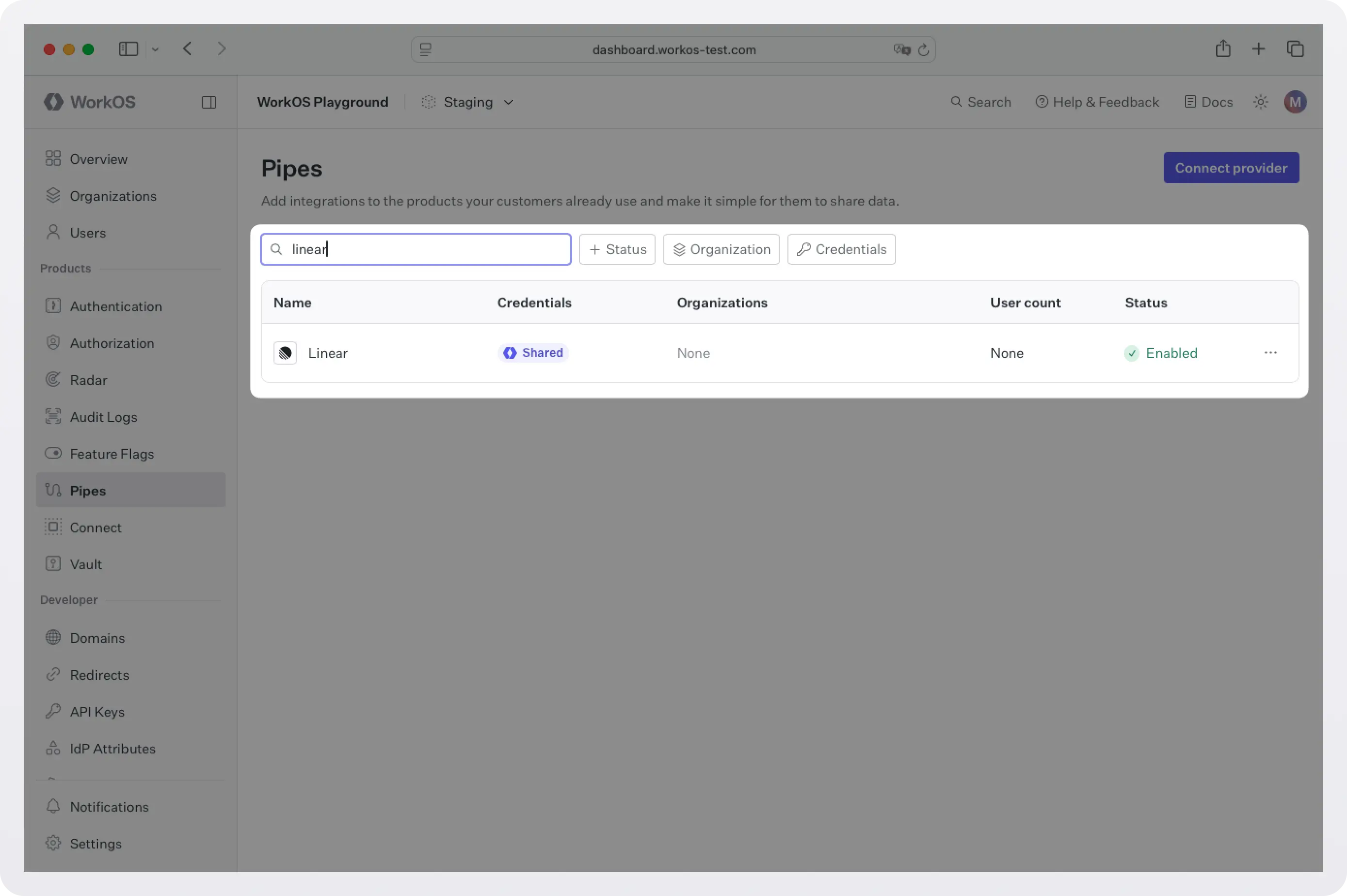
Task: Open the Status filter
Action: (x=617, y=249)
